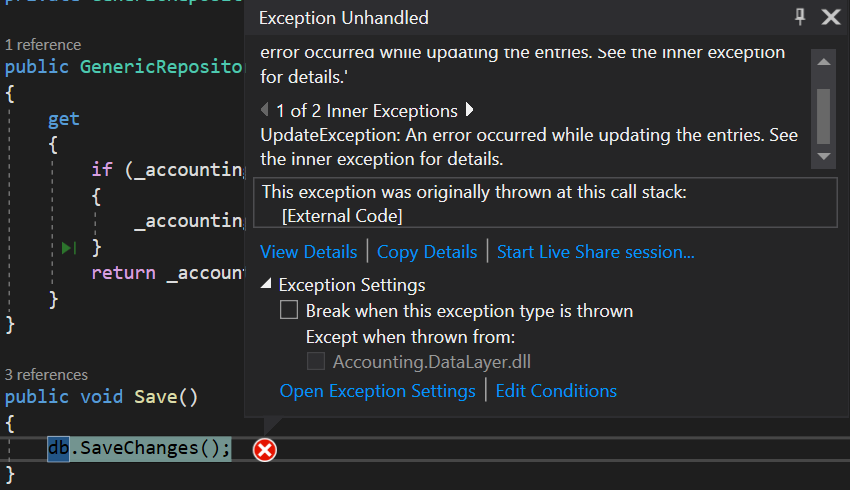The height and width of the screenshot is (490, 850).
Task: Start a Live Share session
Action: click(x=595, y=252)
